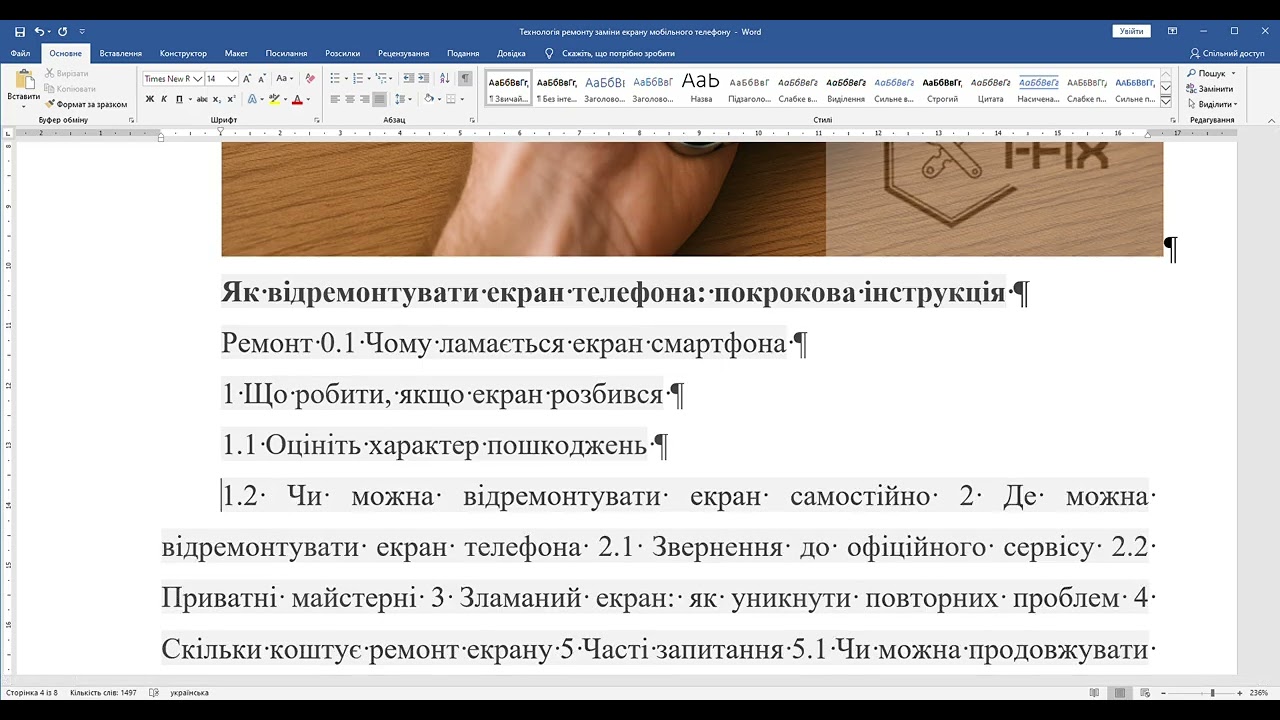Click the Format Painter (Формат за зразком)

[86, 104]
